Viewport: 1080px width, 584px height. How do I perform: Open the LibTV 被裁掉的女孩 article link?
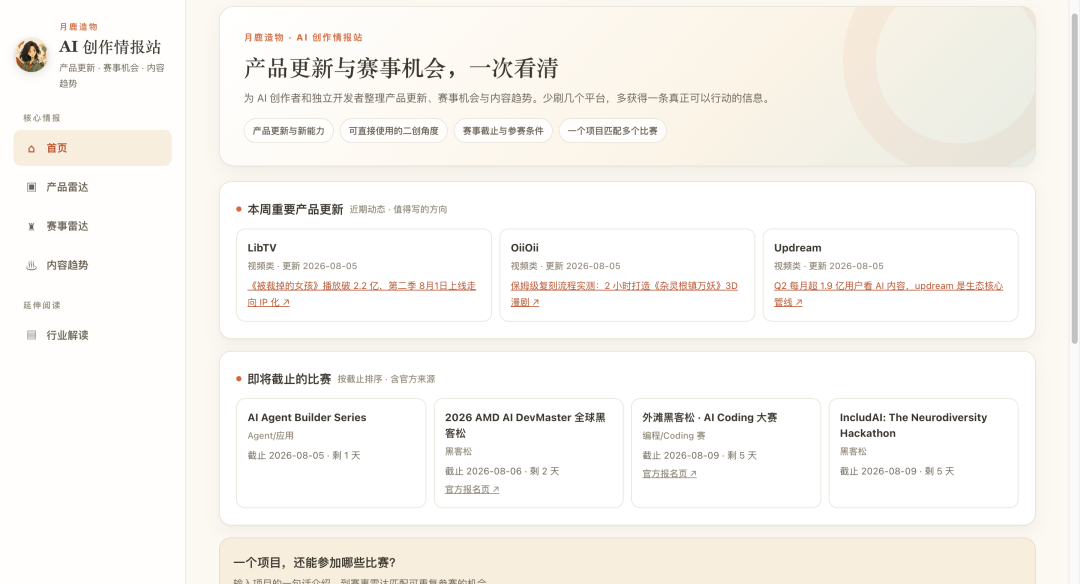pos(362,294)
